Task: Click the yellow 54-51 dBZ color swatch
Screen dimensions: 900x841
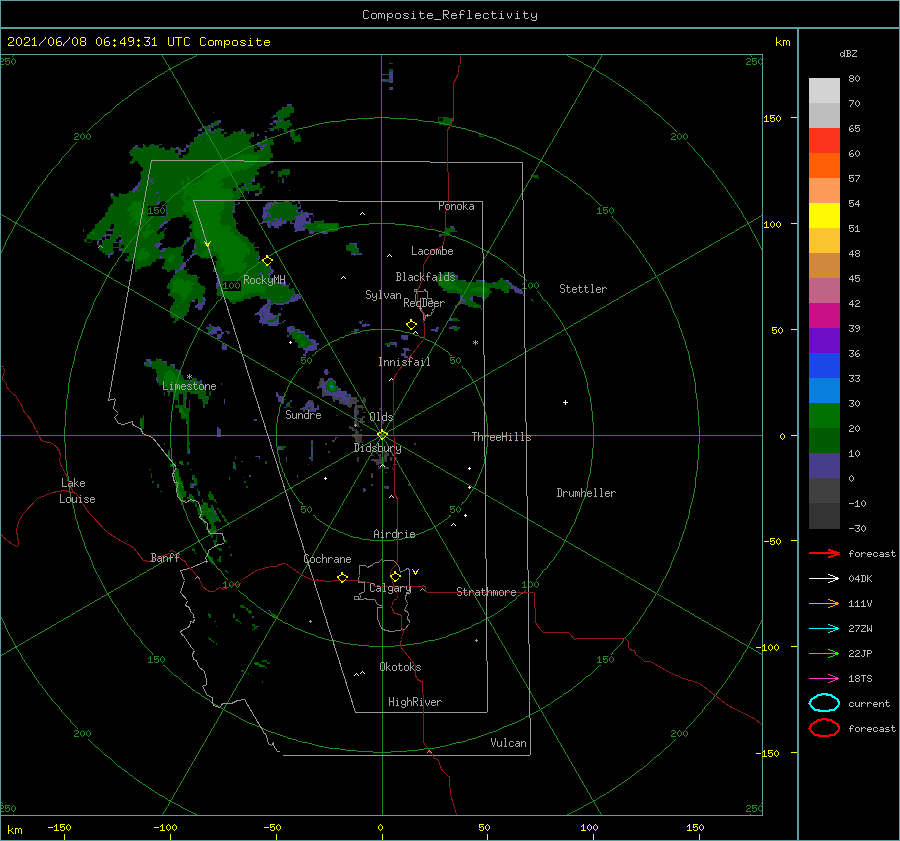Action: 824,216
